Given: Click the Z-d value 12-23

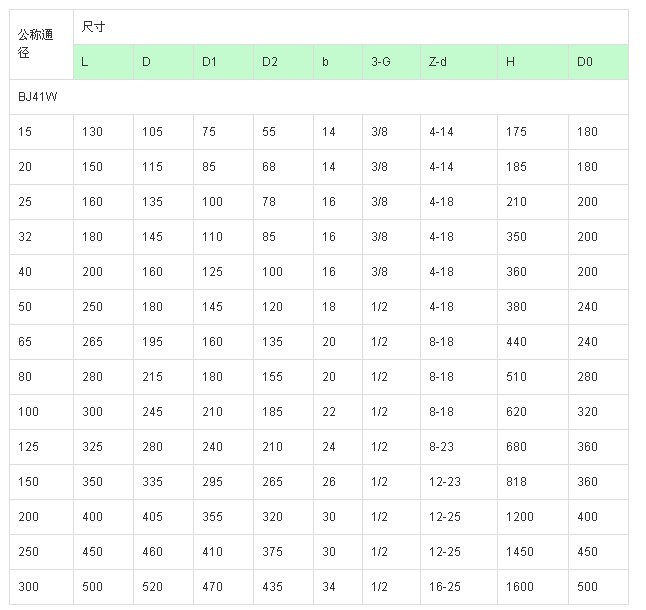Looking at the screenshot, I should click(444, 482).
